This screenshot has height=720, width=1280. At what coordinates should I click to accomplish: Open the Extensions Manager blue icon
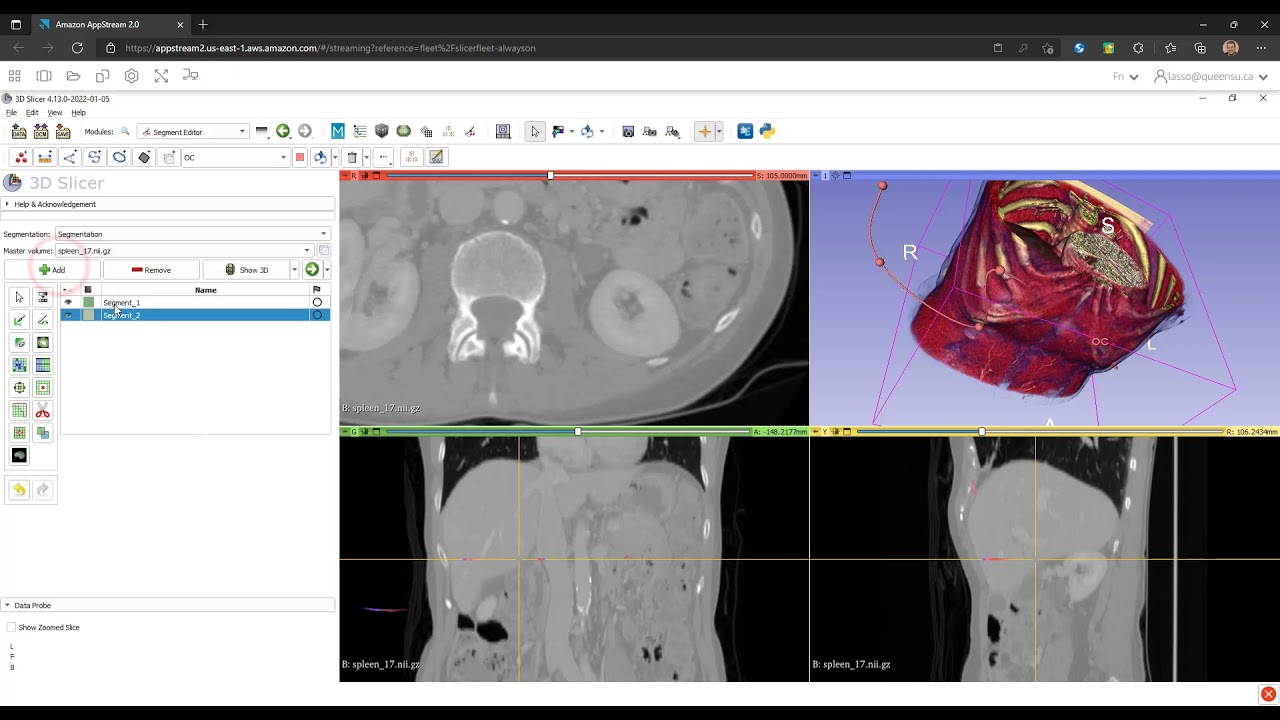pyautogui.click(x=745, y=131)
